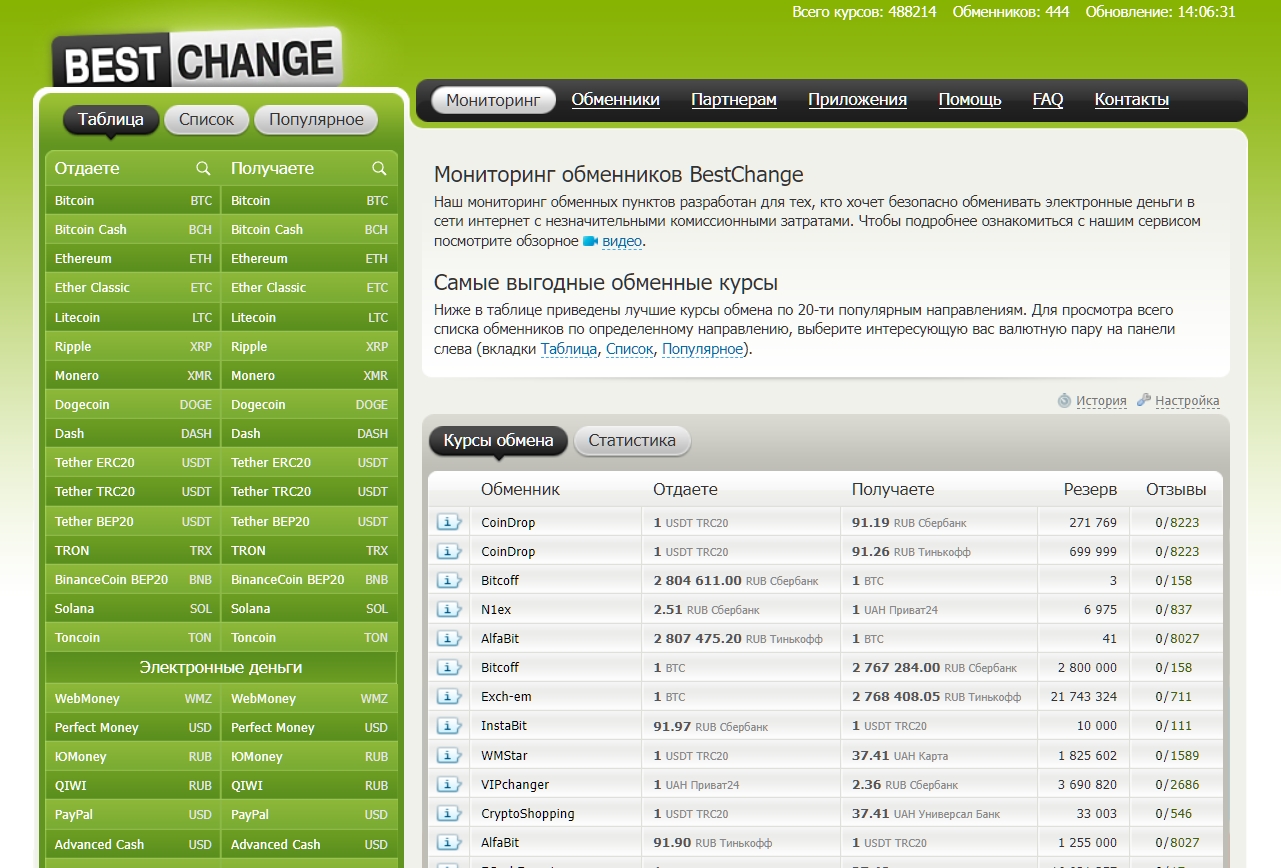Image resolution: width=1281 pixels, height=868 pixels.
Task: Select Monero XMR in the Отдаете column
Action: pyautogui.click(x=133, y=376)
